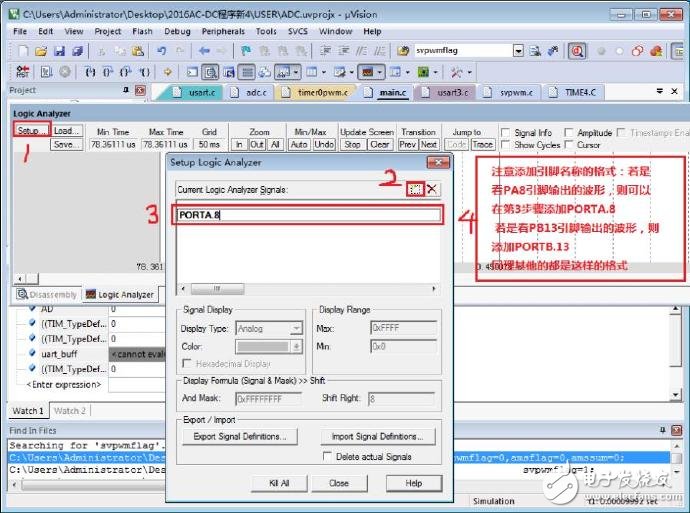Open the Flash menu

(x=142, y=32)
